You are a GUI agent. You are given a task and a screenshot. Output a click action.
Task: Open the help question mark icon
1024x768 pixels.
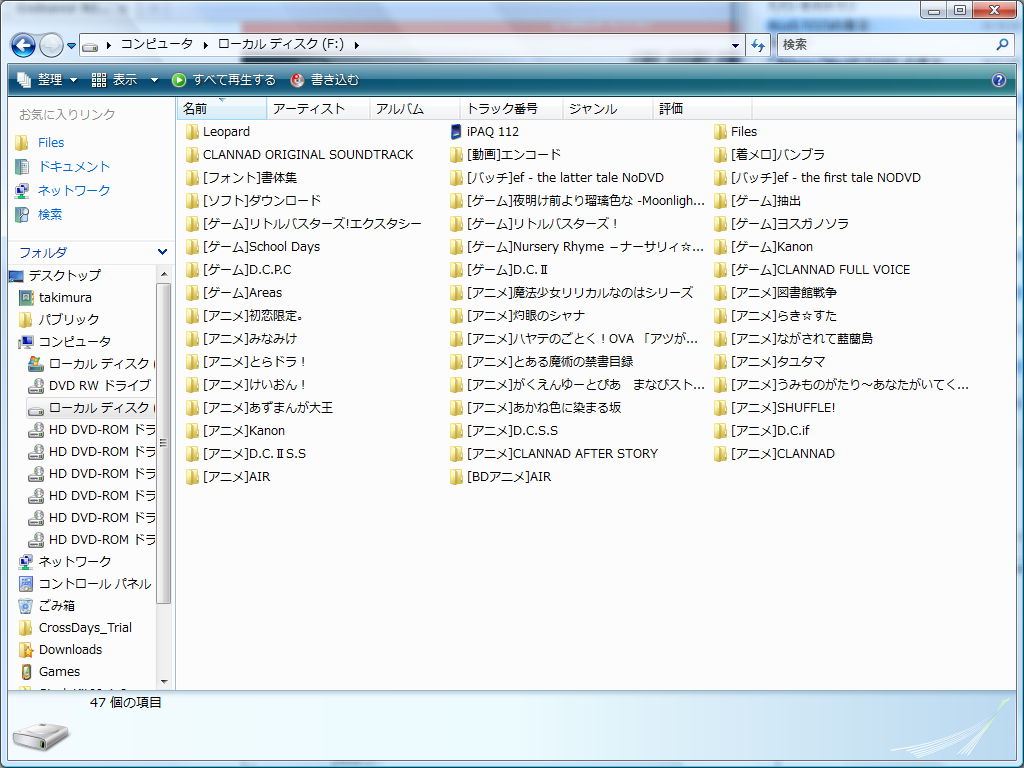coord(999,80)
